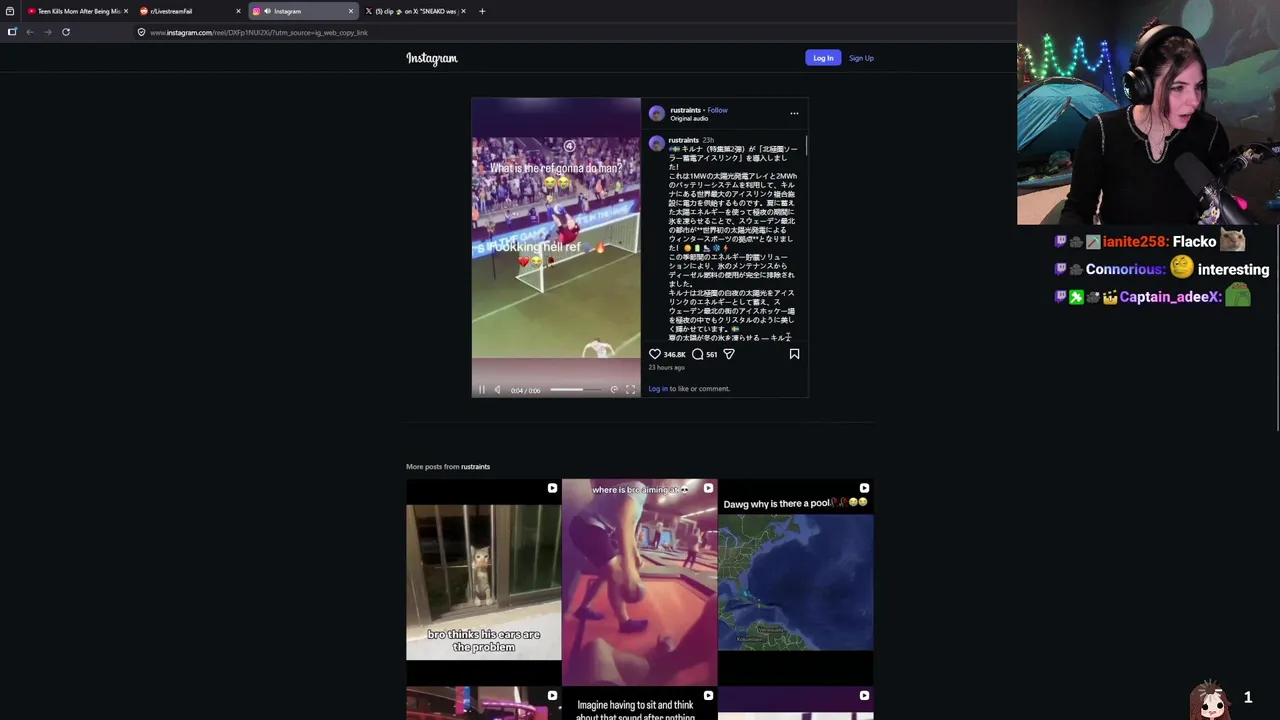
Task: Follow the rustraints account
Action: point(718,110)
